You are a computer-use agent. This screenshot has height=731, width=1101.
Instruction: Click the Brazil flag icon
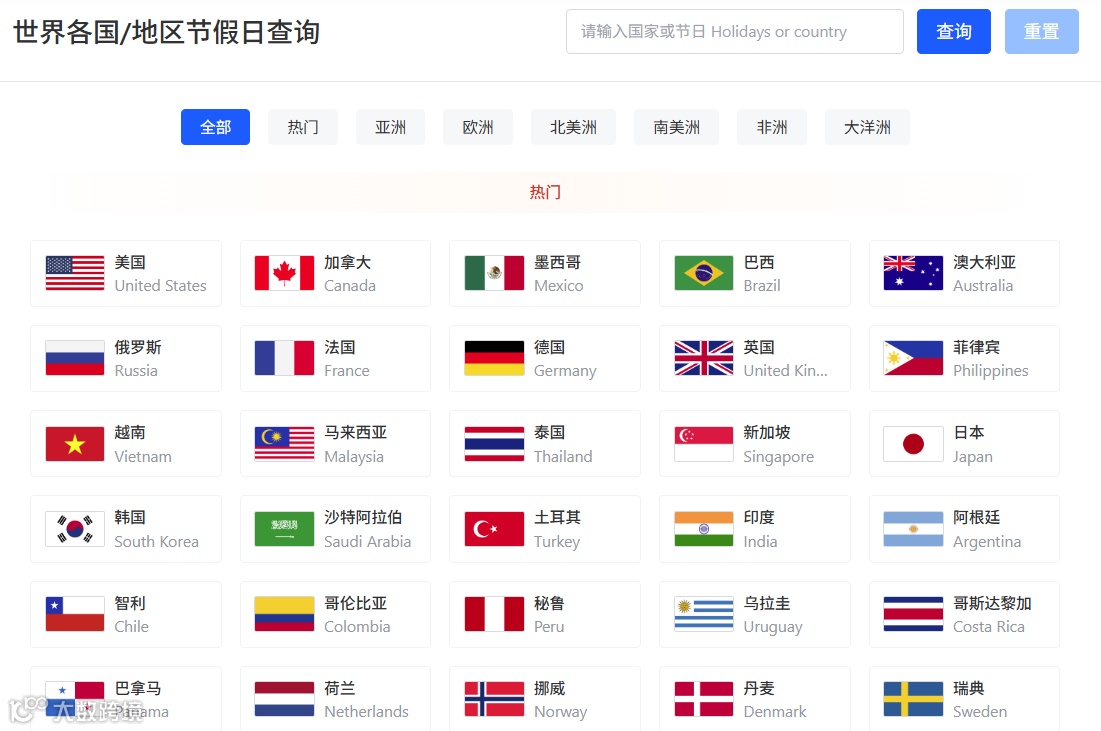pos(704,273)
